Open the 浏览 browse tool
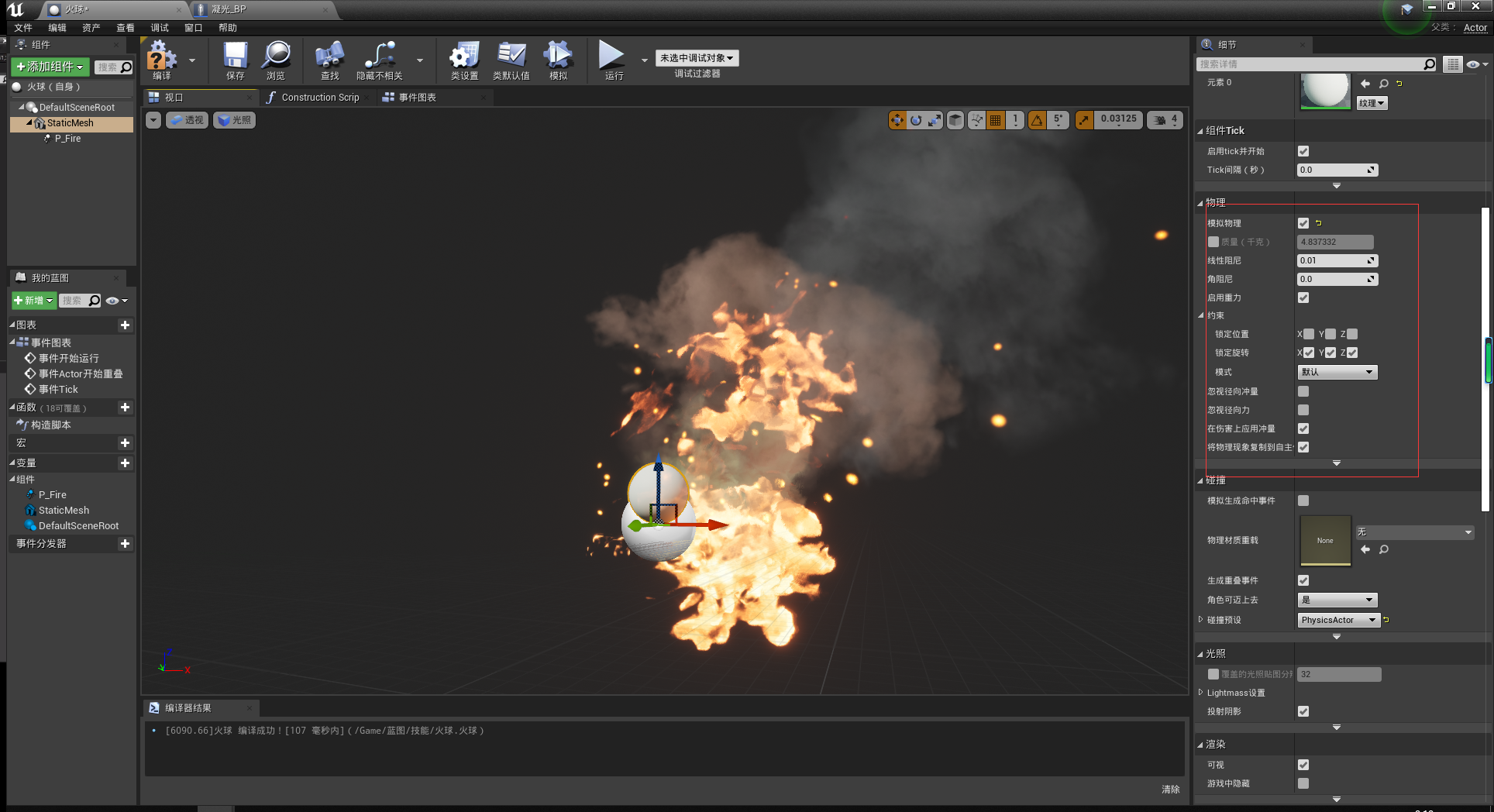The image size is (1494, 812). click(x=276, y=60)
